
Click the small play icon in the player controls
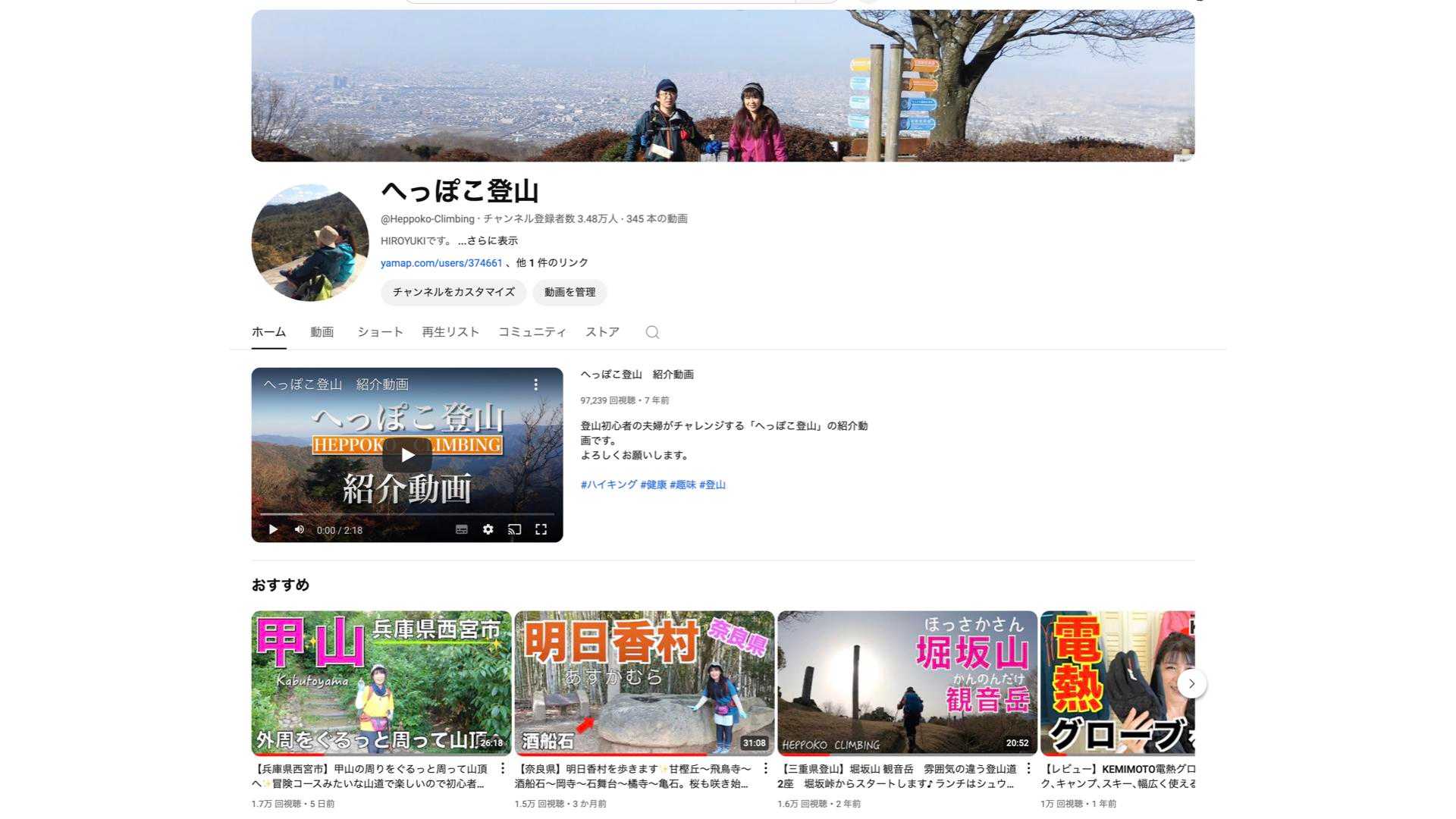click(273, 529)
